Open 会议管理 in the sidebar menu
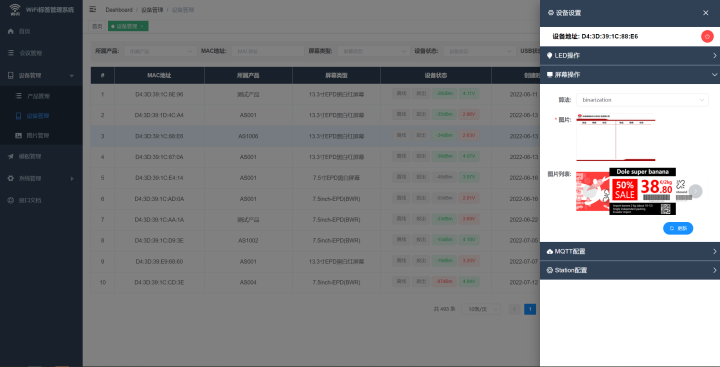Image resolution: width=720 pixels, height=367 pixels. click(x=41, y=53)
